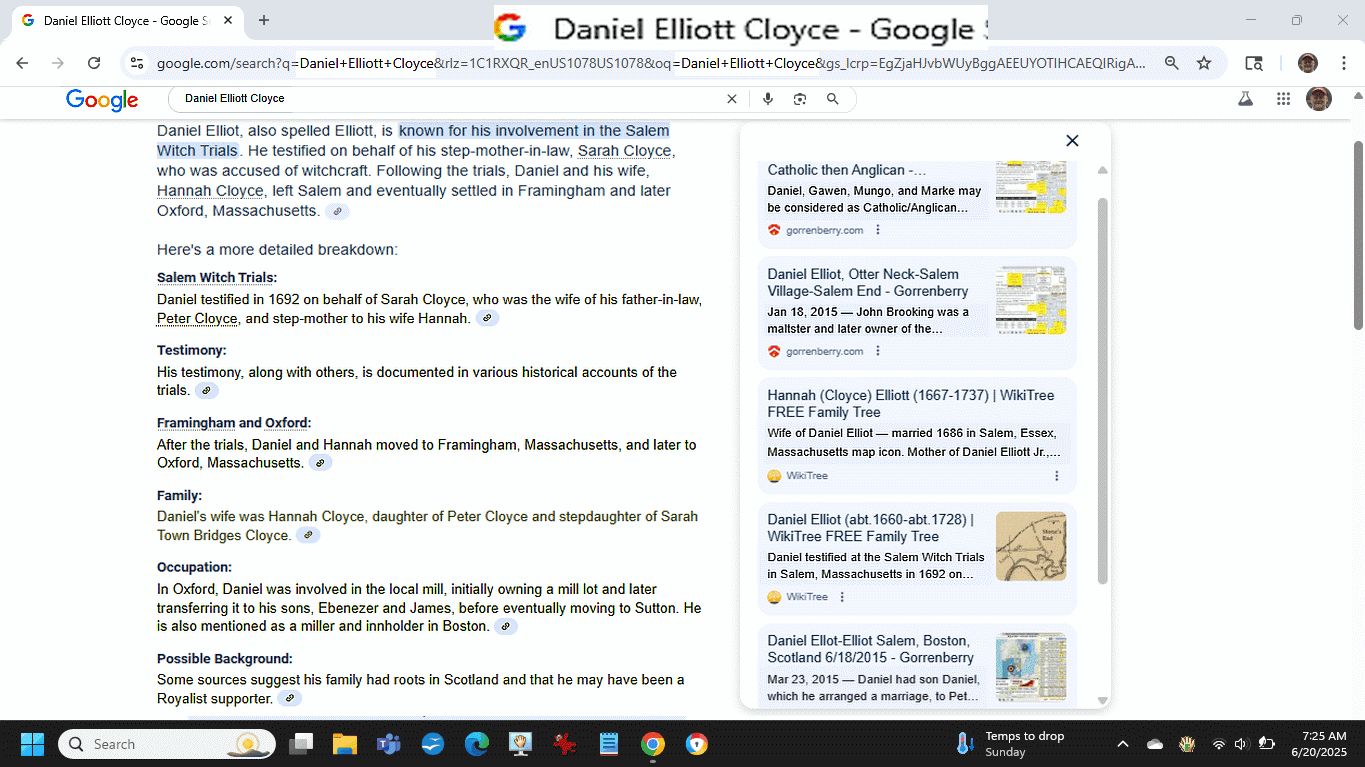
Task: Click the Google search input field
Action: (450, 99)
